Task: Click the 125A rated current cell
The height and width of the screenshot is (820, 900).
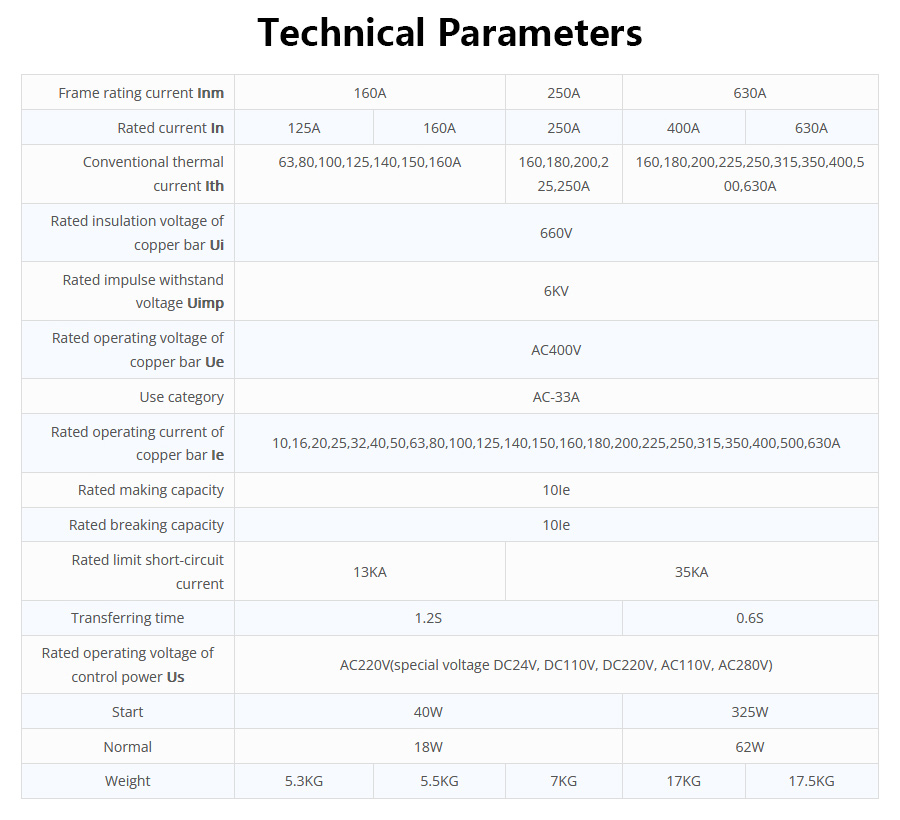Action: pos(304,128)
